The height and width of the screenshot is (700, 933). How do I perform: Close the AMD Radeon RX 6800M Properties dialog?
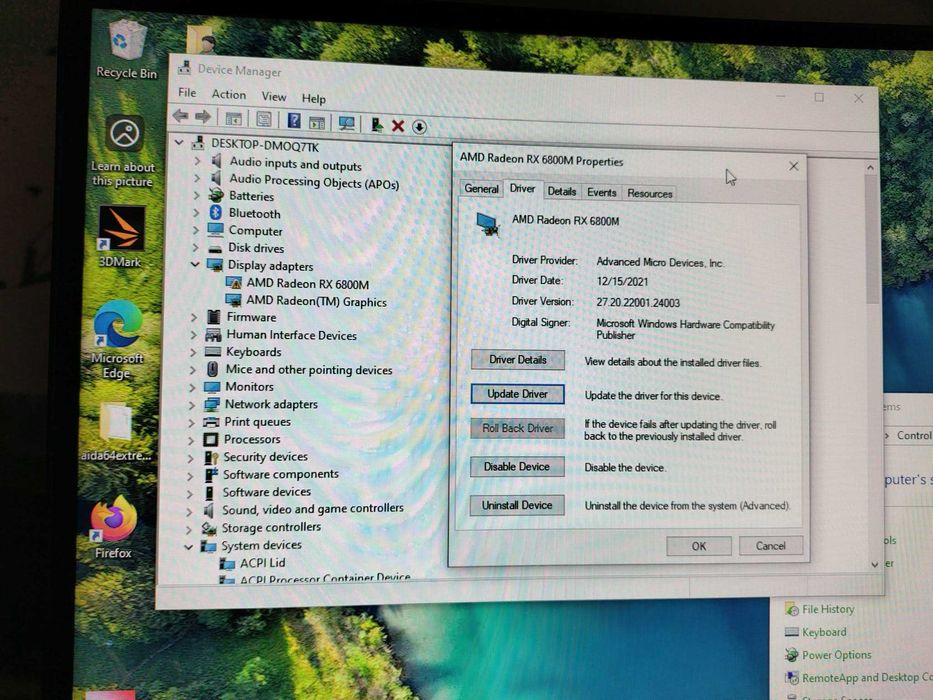click(794, 166)
